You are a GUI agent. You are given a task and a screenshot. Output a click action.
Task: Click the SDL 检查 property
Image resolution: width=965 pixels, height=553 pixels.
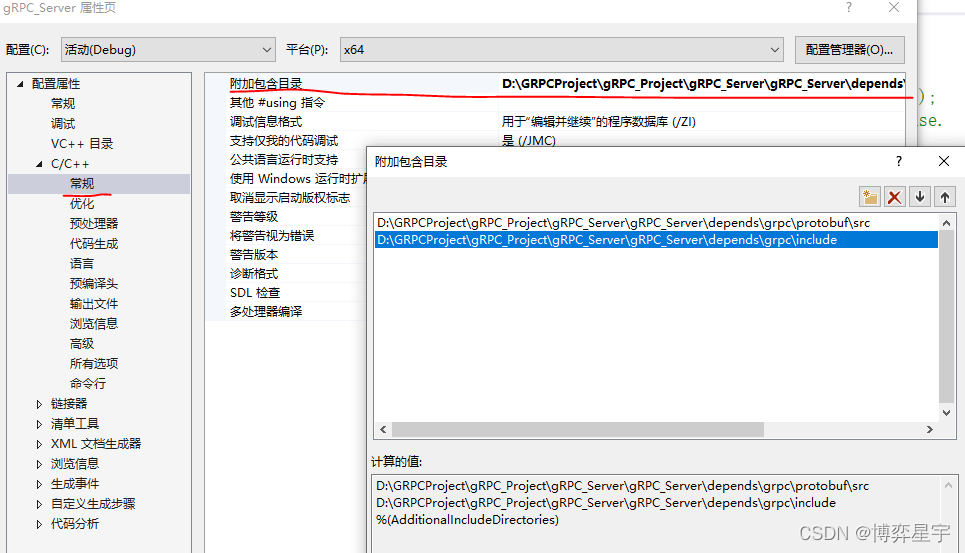[x=255, y=293]
